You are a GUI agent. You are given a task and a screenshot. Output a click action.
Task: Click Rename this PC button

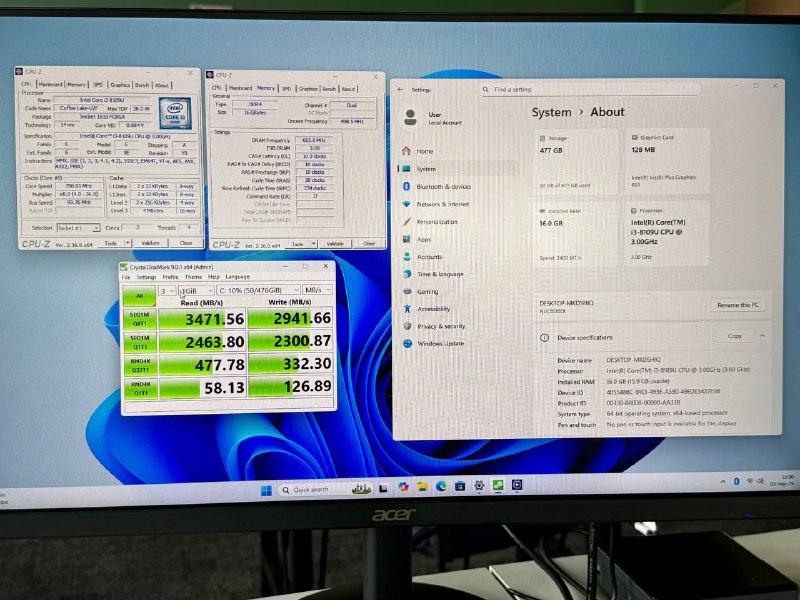point(738,305)
